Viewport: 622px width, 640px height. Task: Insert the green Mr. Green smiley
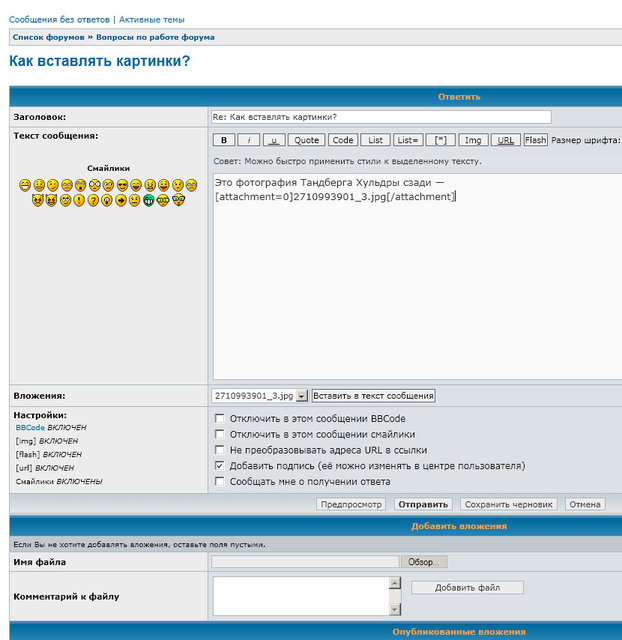pos(149,200)
